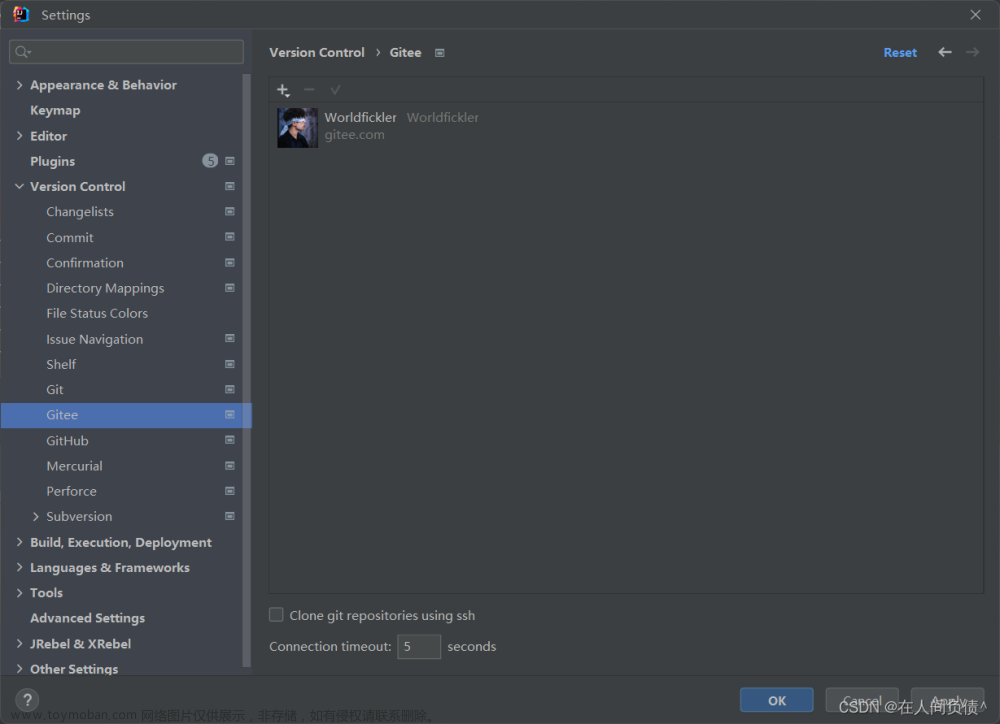Expand the Subversion node
This screenshot has width=1000, height=724.
(36, 516)
